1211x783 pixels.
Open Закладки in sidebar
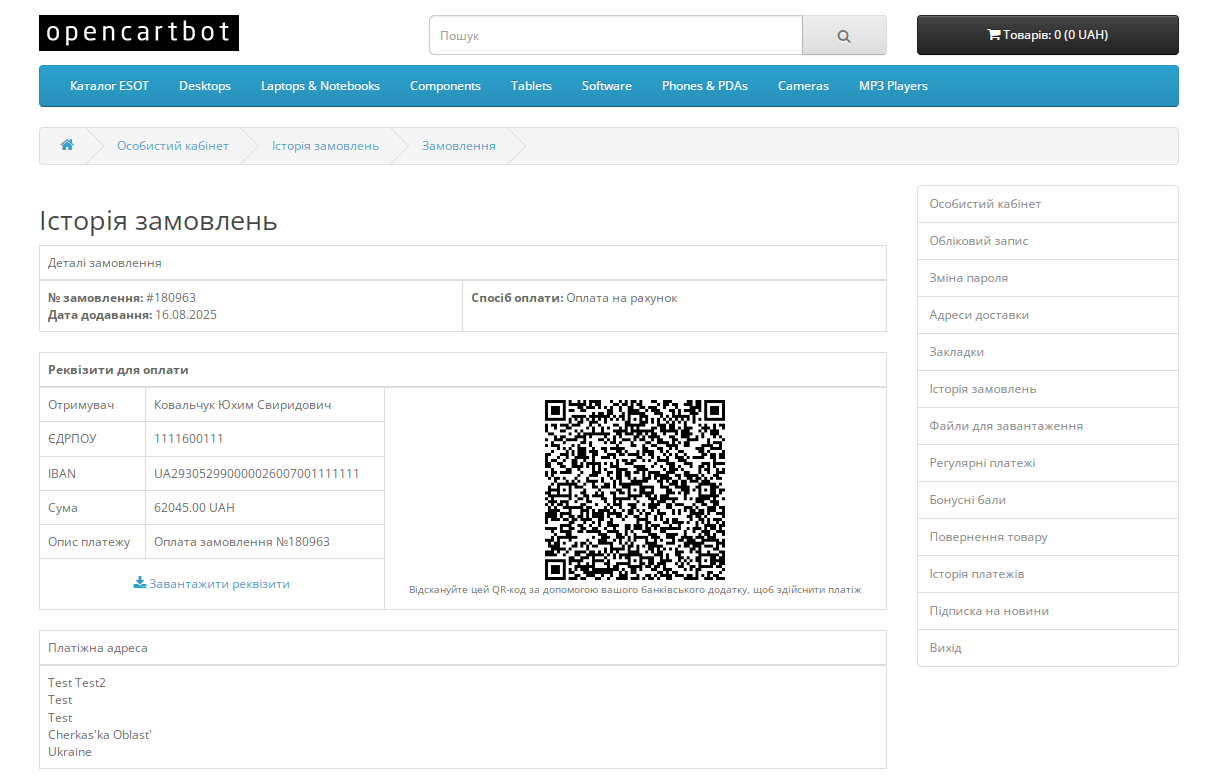click(x=1047, y=352)
